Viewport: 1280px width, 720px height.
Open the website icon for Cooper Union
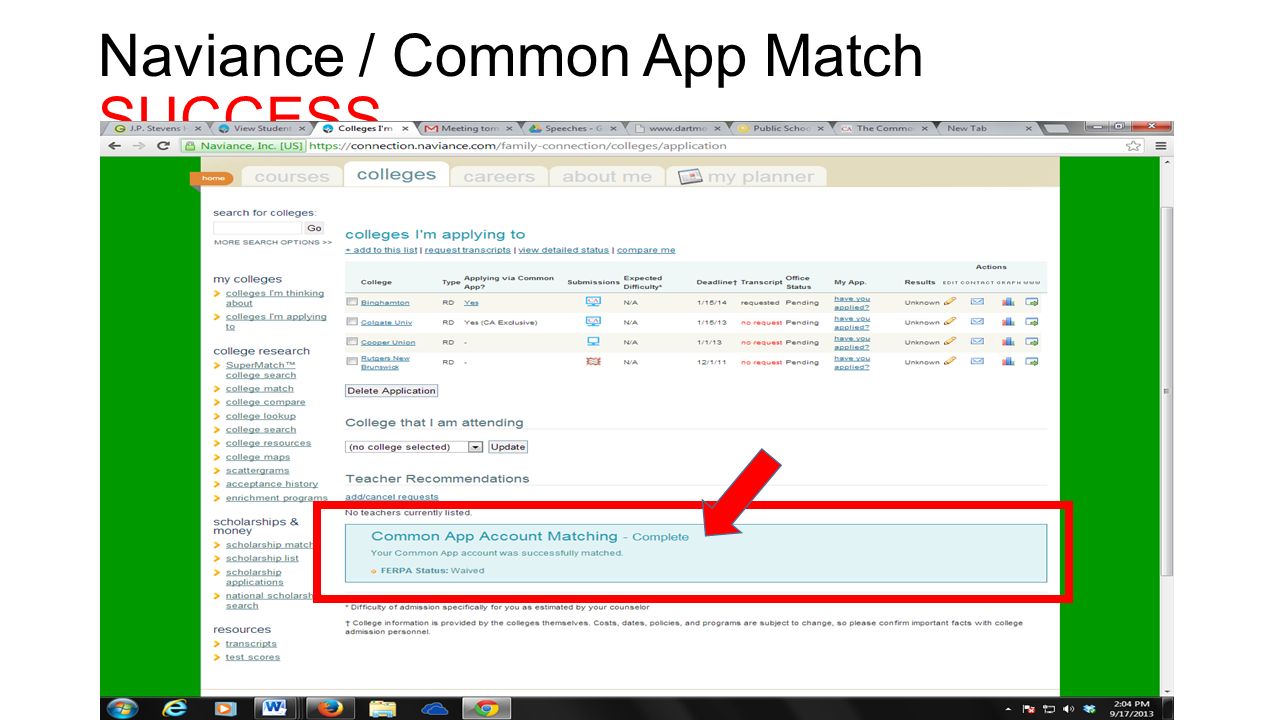[1032, 342]
